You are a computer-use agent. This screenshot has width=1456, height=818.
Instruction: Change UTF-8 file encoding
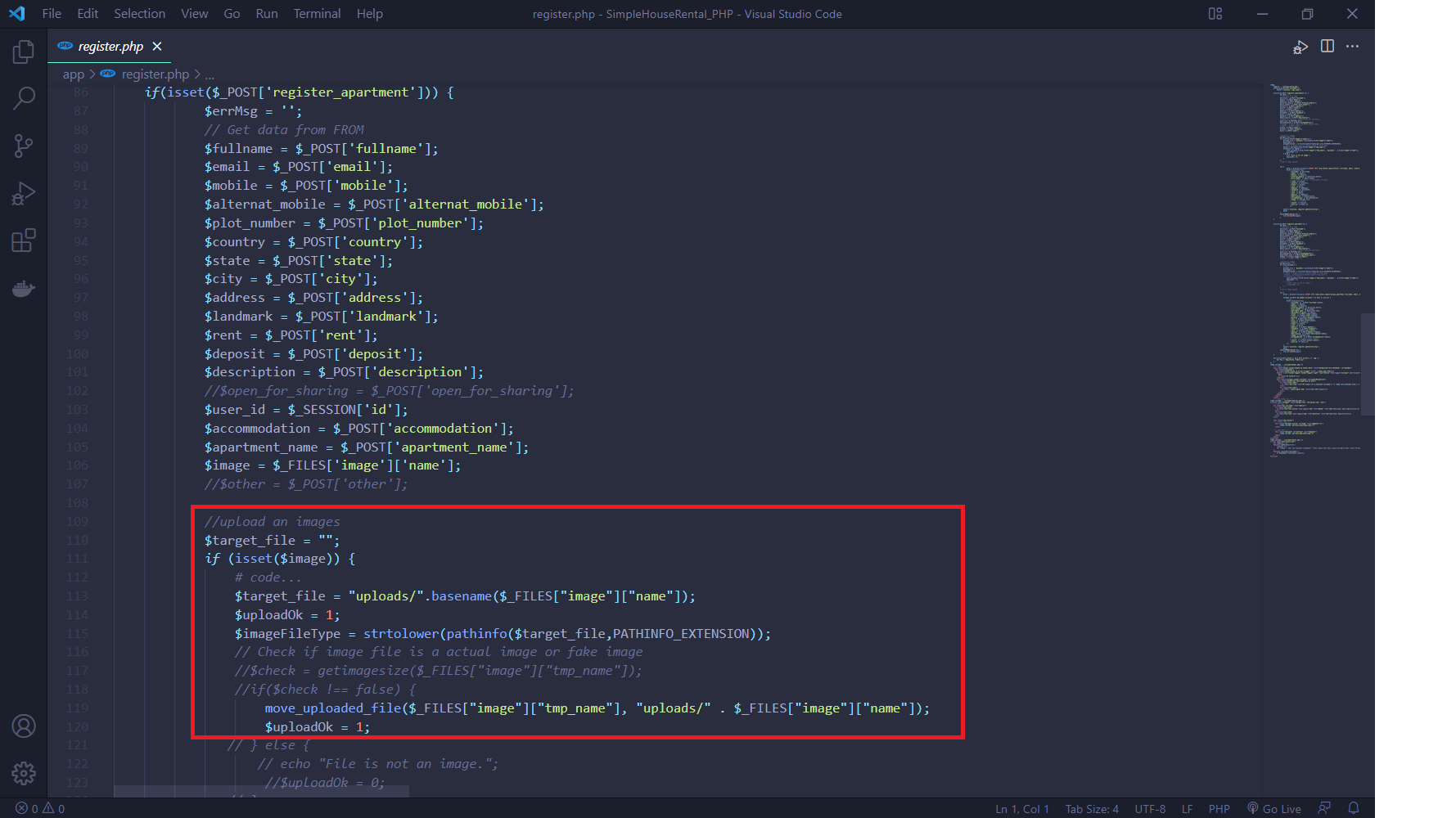[1150, 808]
